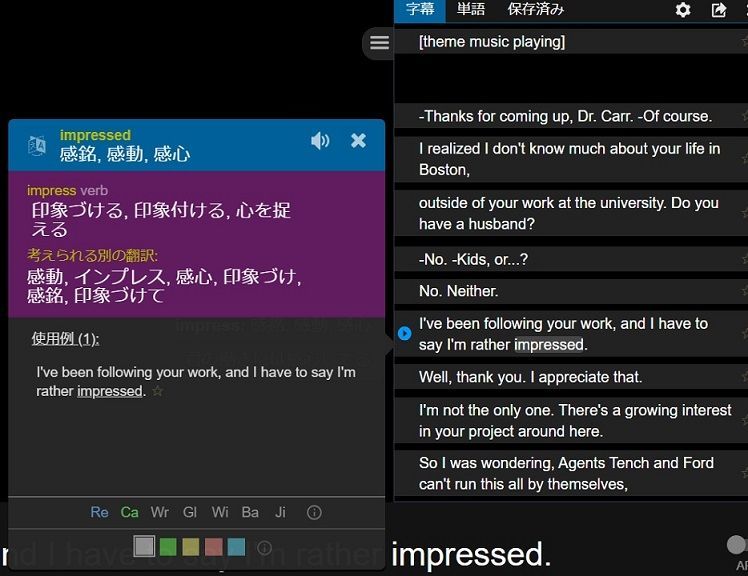
Task: Select subtitle 'I realized I don't know much'
Action: pyautogui.click(x=571, y=159)
